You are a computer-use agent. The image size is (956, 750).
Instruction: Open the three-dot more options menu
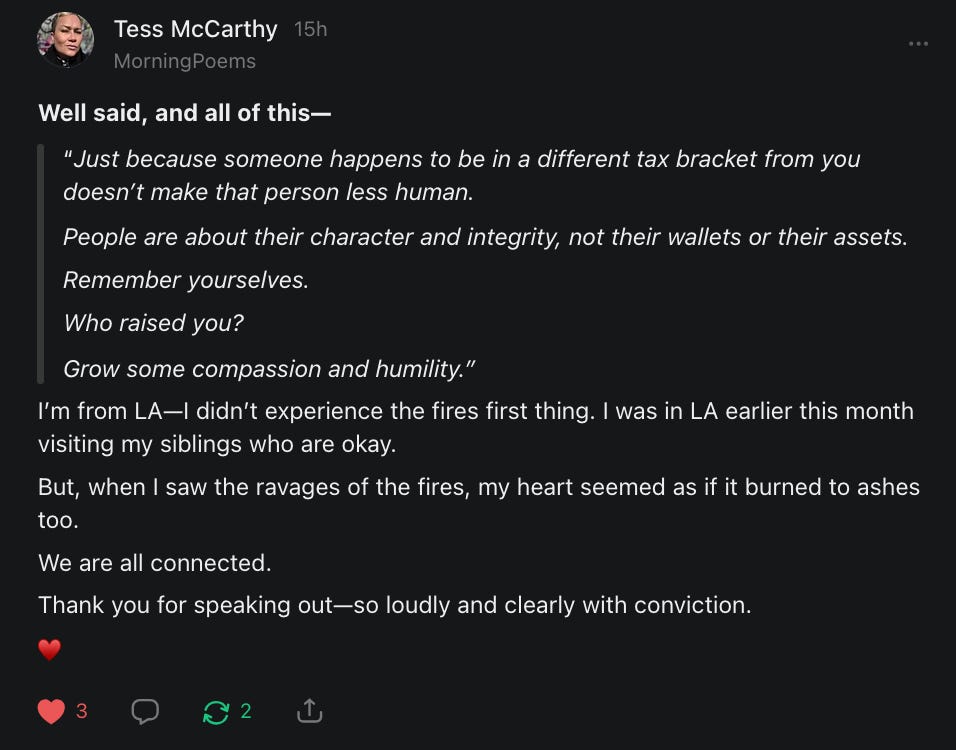point(918,44)
